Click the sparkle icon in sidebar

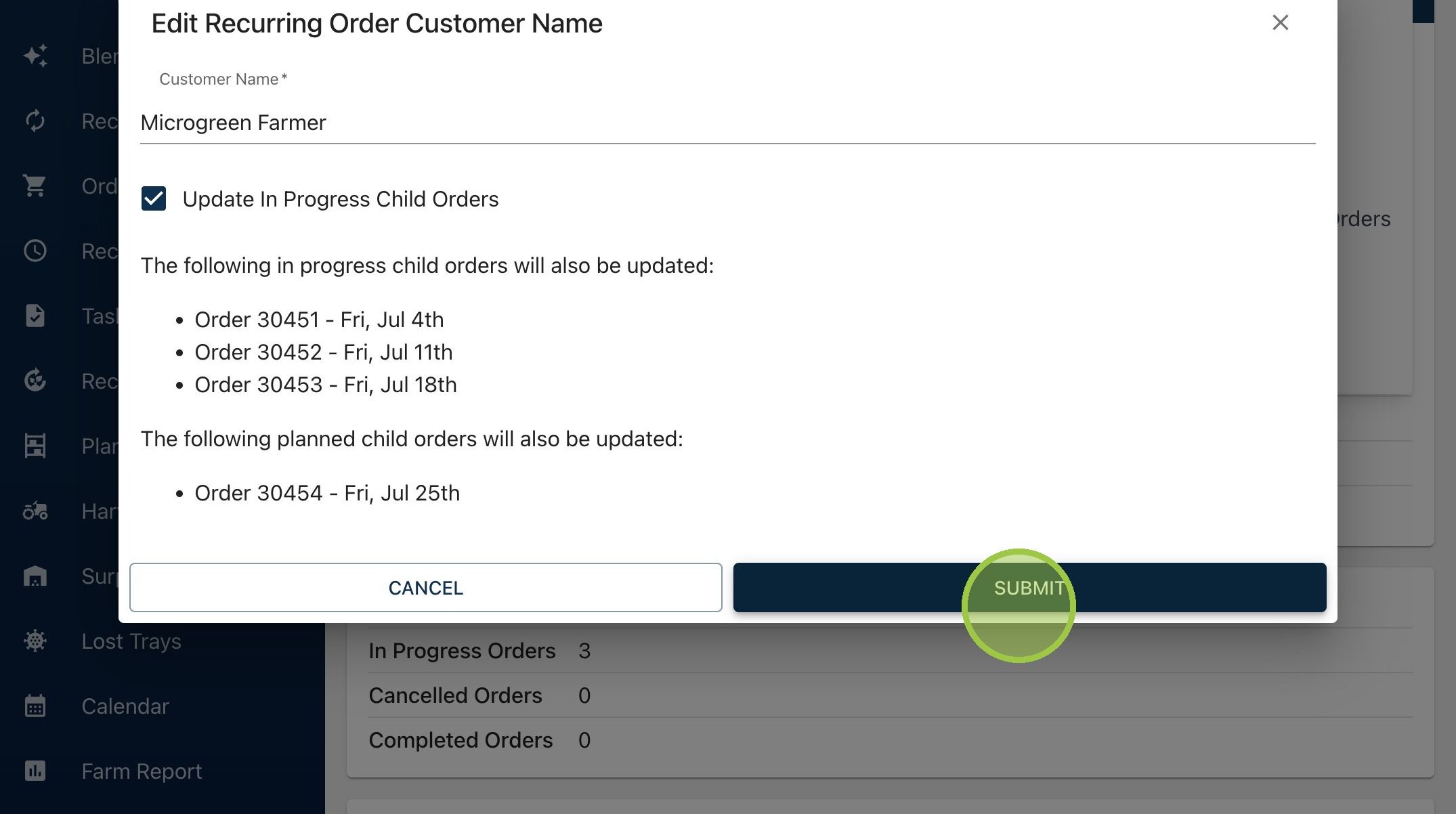coord(35,56)
